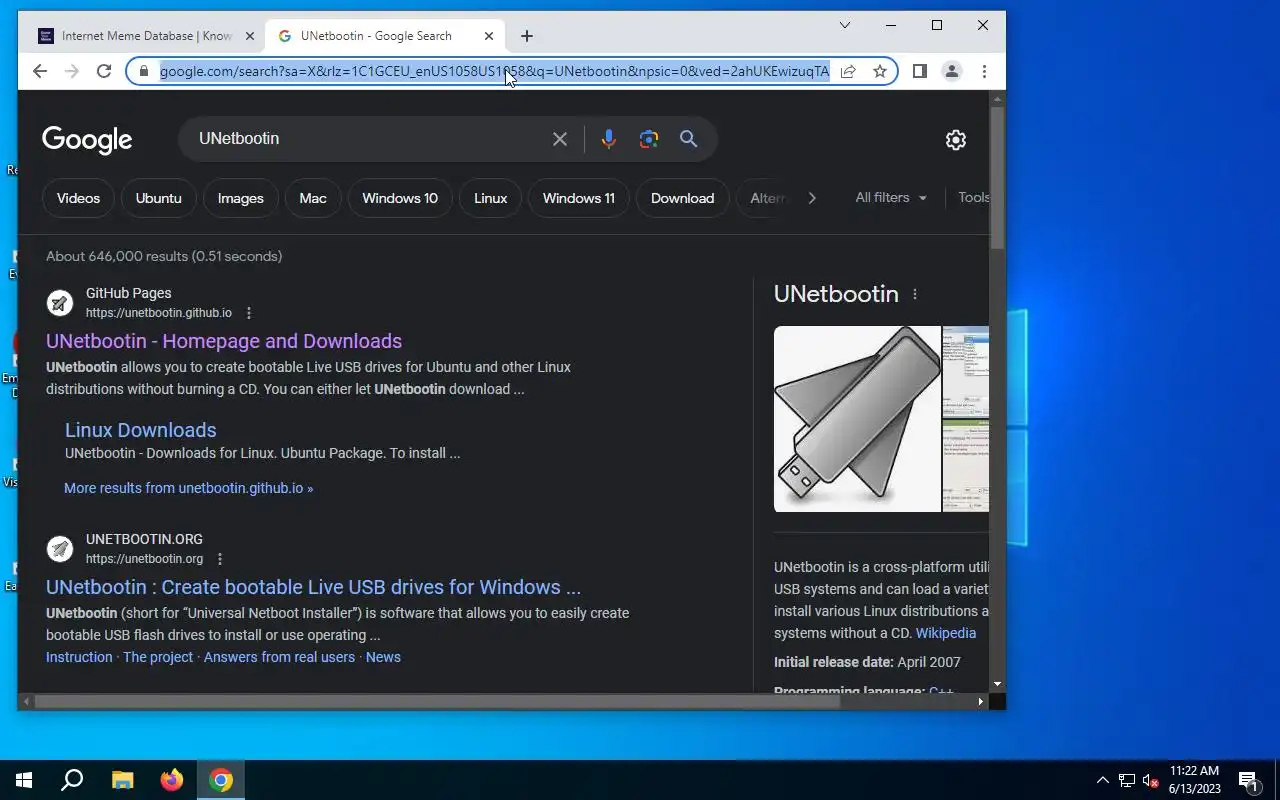Open the Instruction sublink

[x=79, y=657]
